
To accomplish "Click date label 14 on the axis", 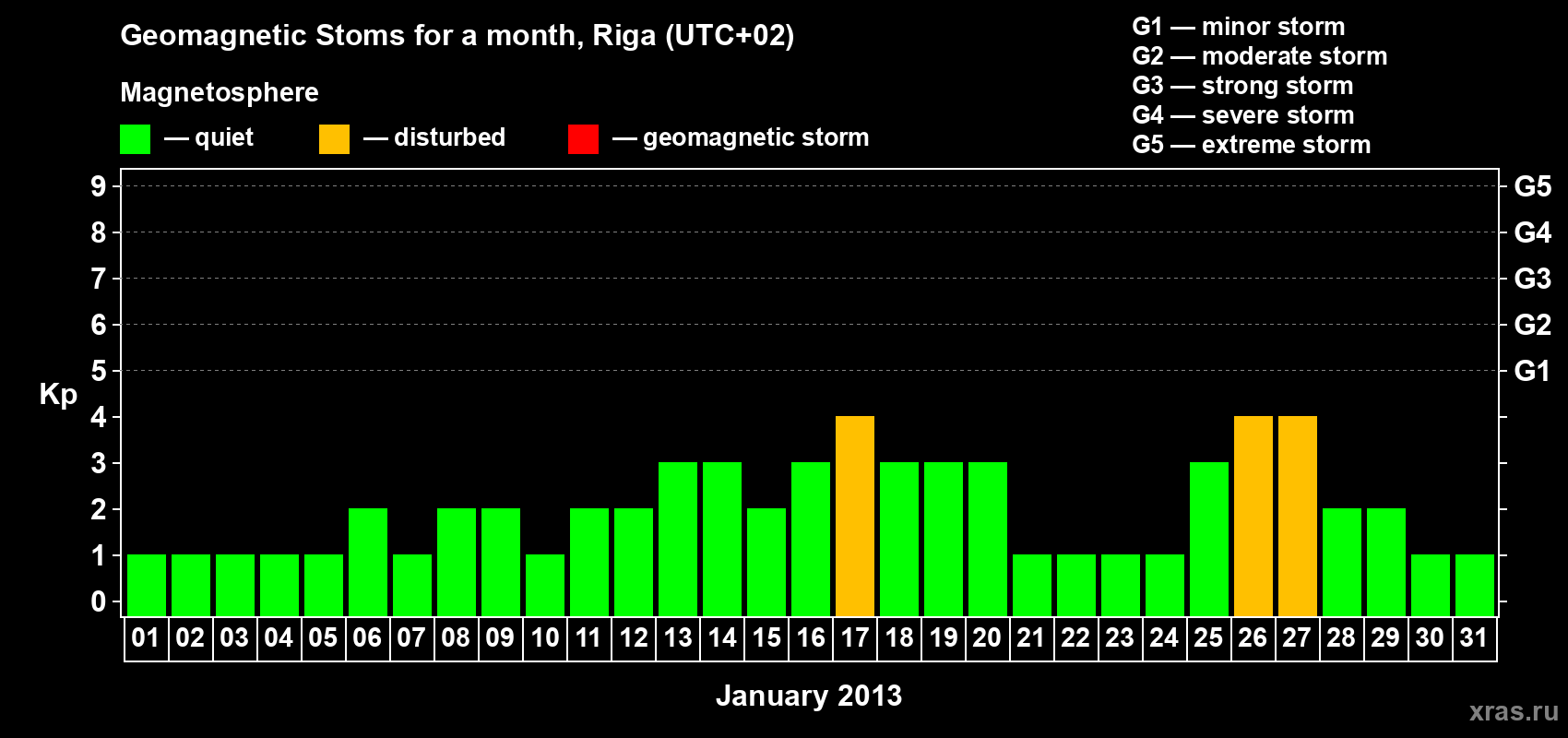I will point(722,637).
